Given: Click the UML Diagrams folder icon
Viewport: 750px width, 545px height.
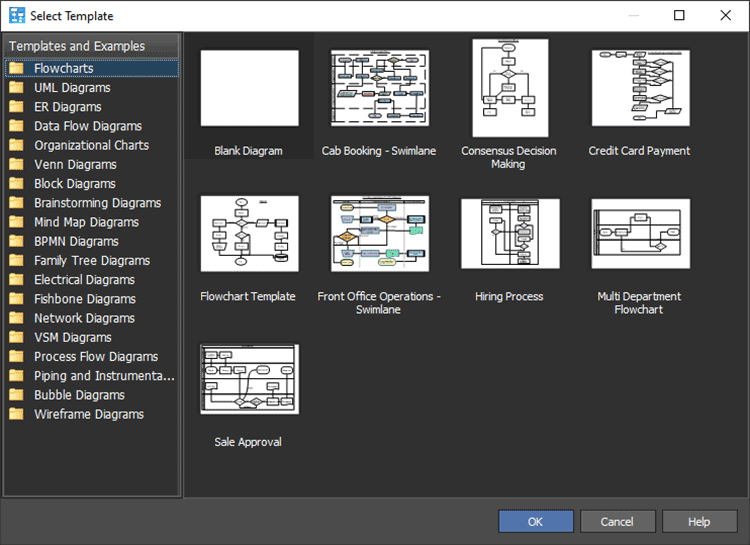Looking at the screenshot, I should [16, 88].
